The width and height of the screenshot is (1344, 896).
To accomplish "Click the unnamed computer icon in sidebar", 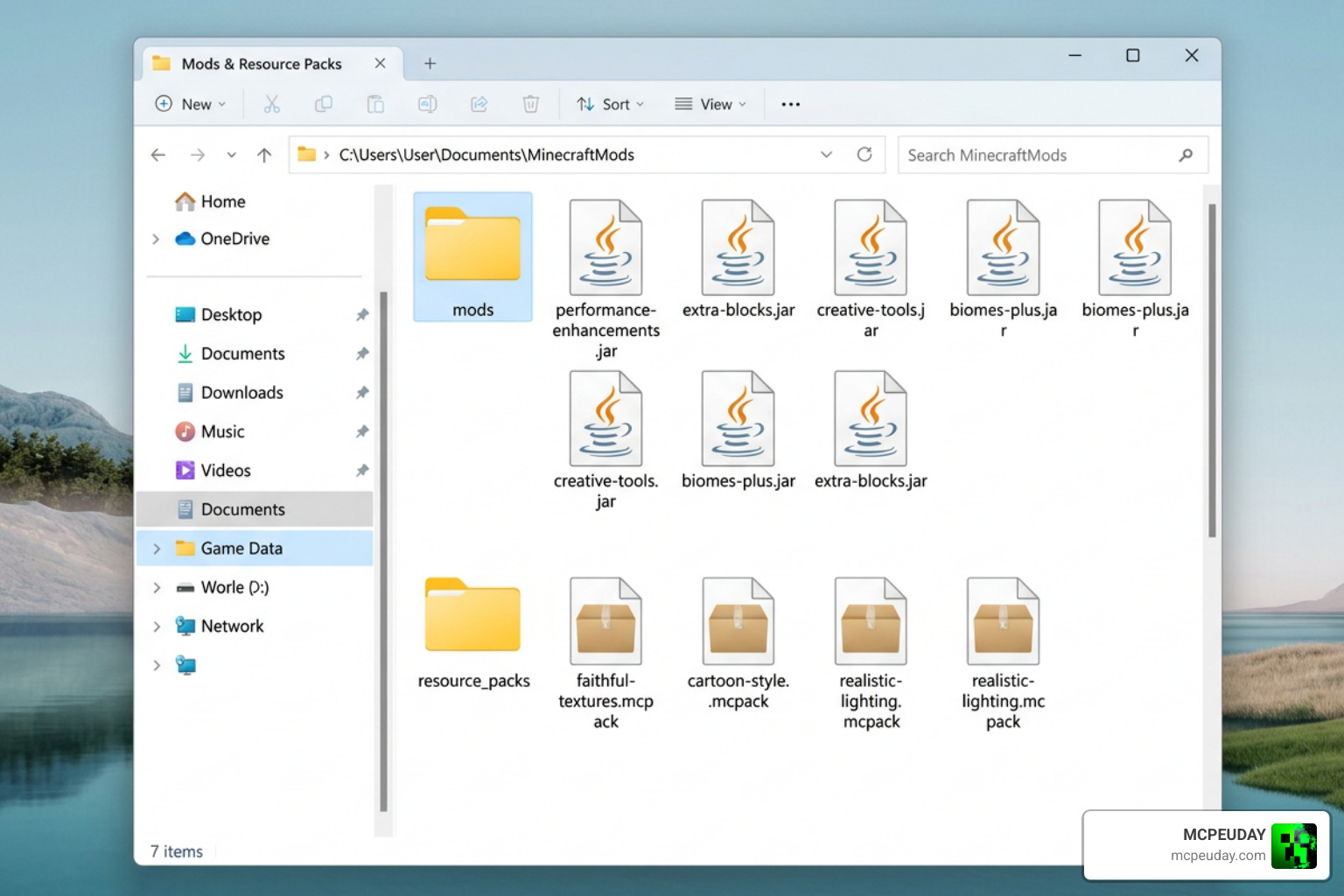I will tap(185, 665).
